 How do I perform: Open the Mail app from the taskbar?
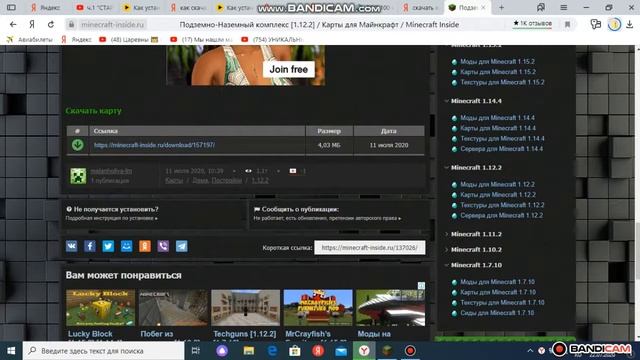point(341,351)
